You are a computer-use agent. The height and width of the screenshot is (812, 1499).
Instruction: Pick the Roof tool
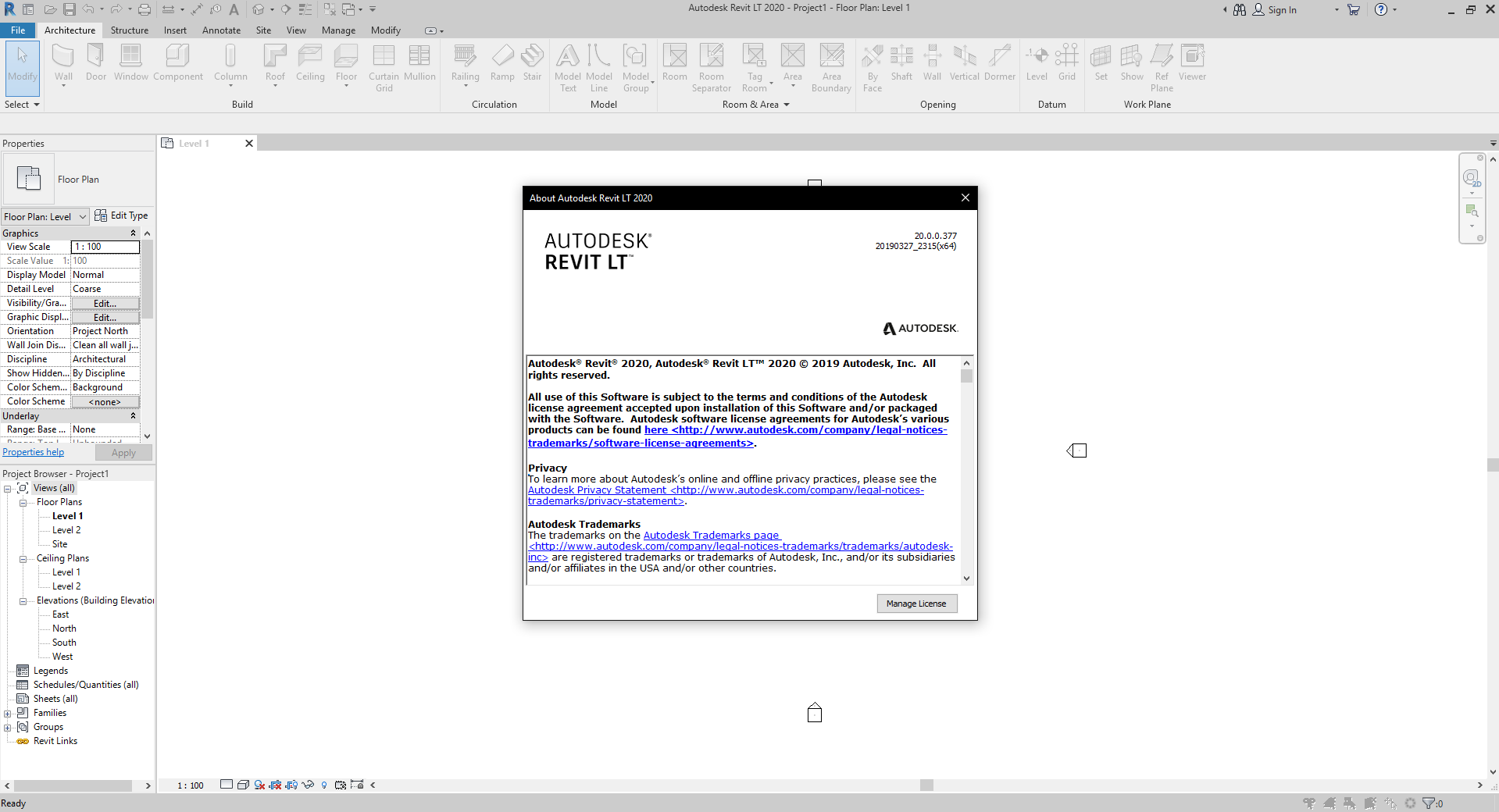click(275, 62)
